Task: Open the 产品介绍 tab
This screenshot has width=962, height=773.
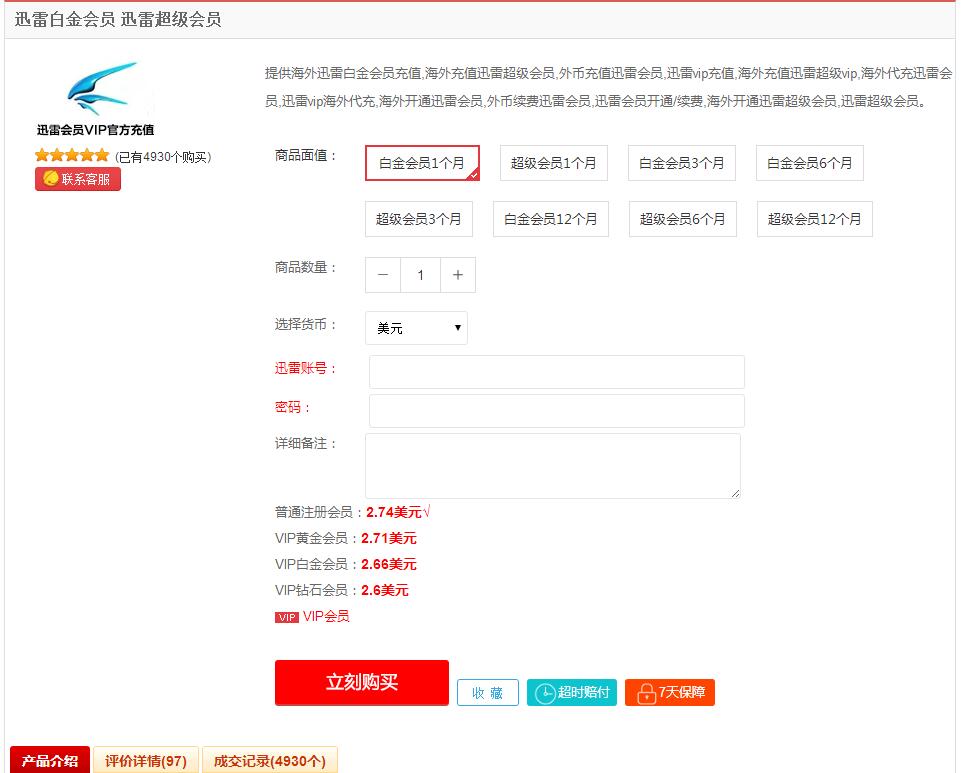Action: coord(50,761)
